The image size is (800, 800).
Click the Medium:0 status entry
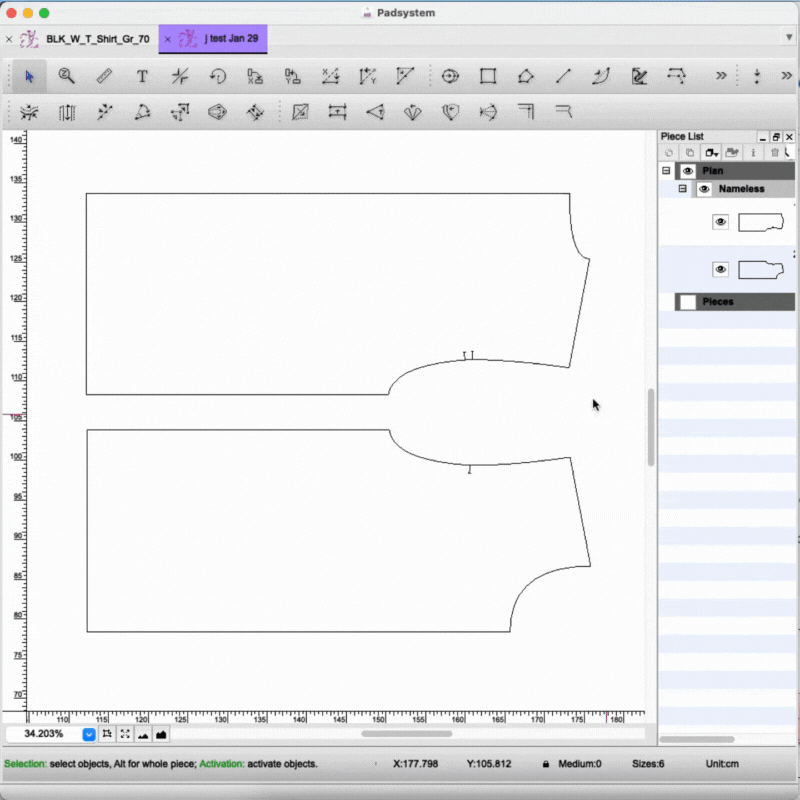(x=580, y=764)
